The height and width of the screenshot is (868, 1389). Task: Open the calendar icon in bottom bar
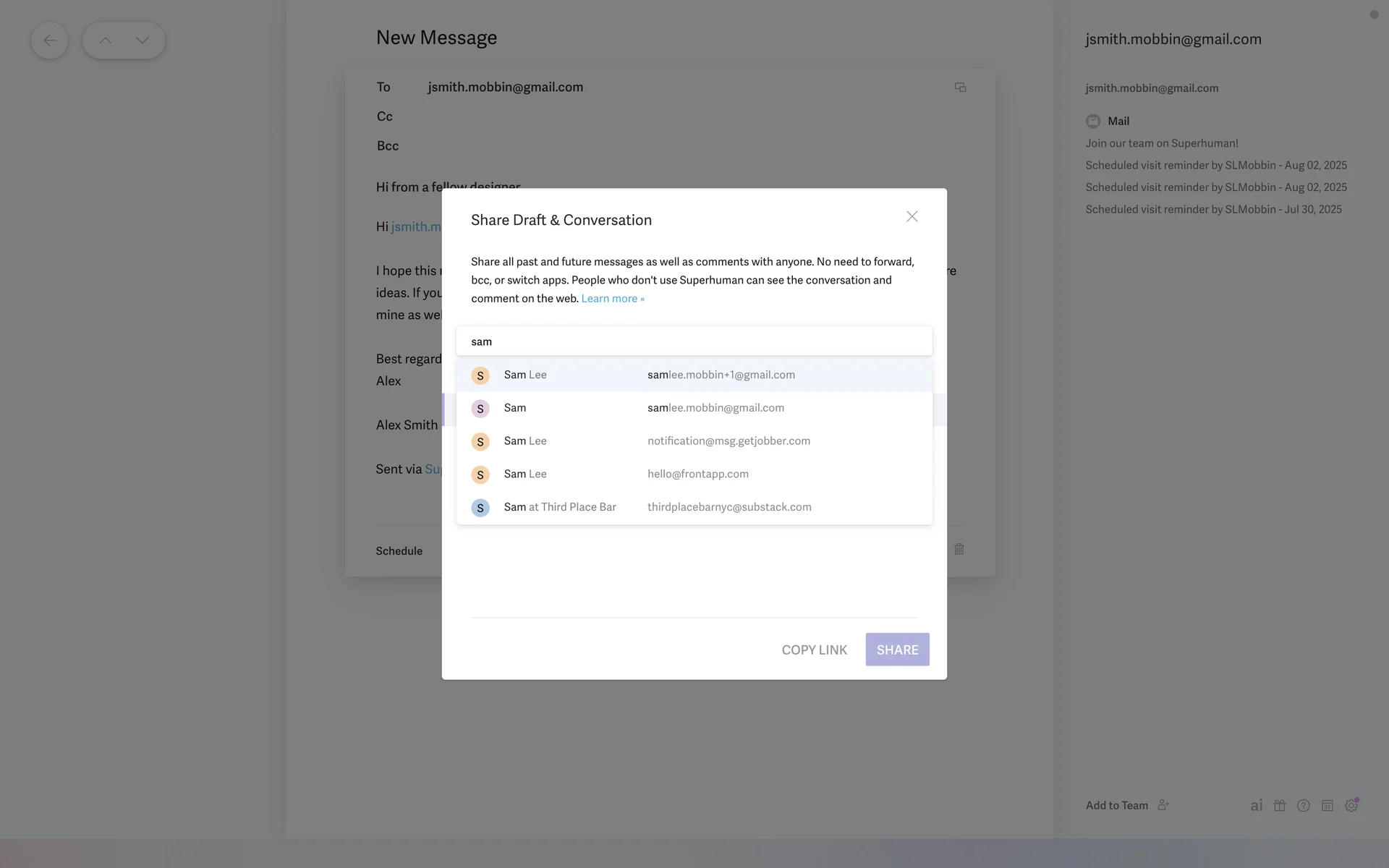point(1328,805)
